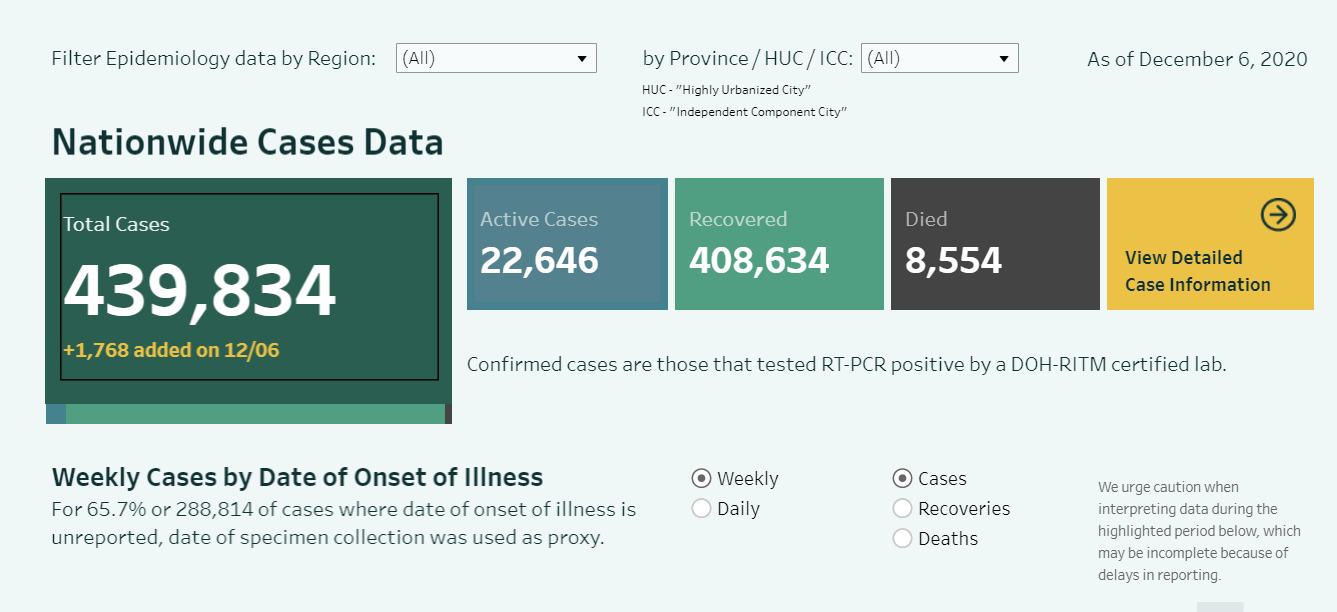
Task: Click View Detailed Case Information
Action: (x=1197, y=271)
